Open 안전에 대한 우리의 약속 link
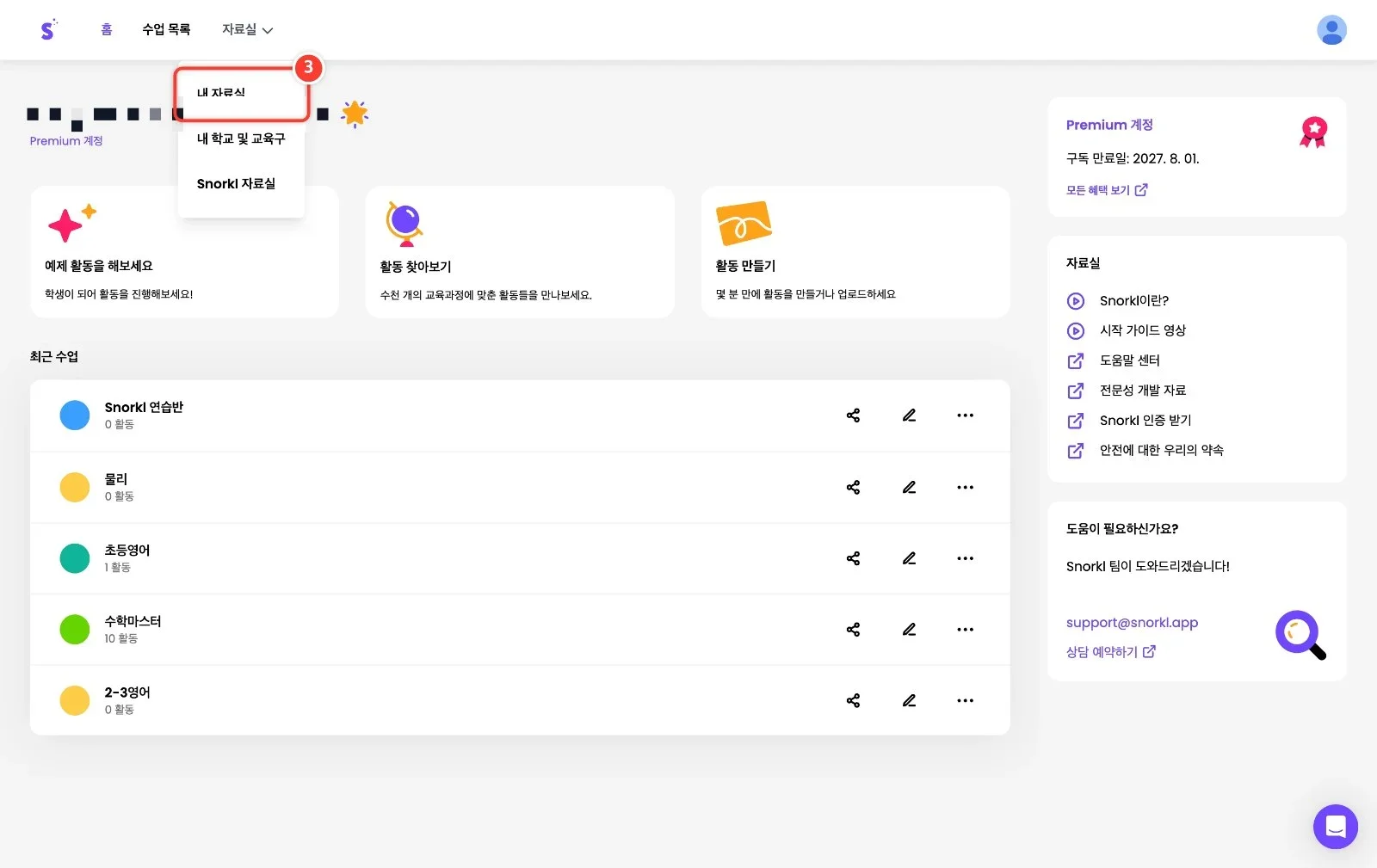Image resolution: width=1377 pixels, height=868 pixels. pos(1145,451)
